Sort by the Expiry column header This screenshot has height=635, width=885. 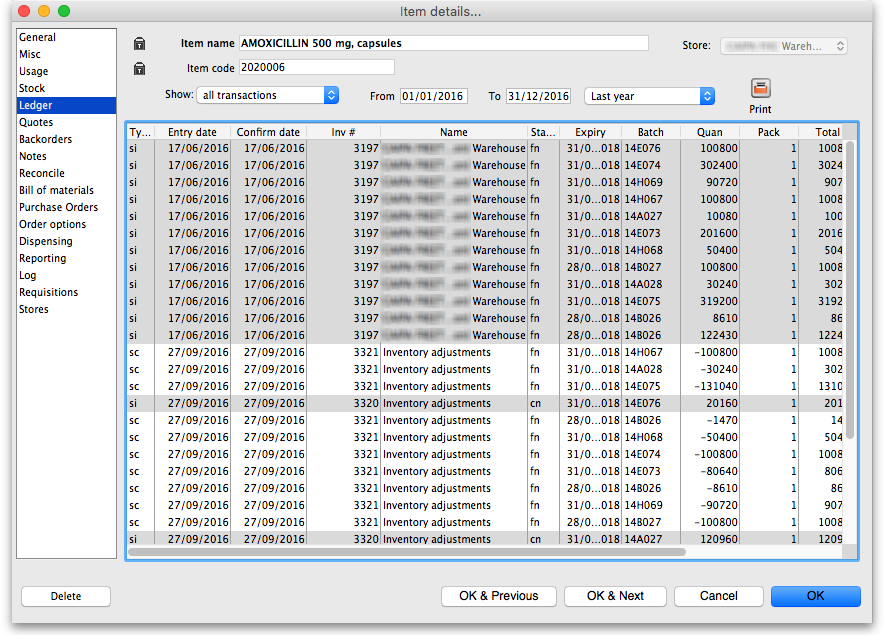590,132
